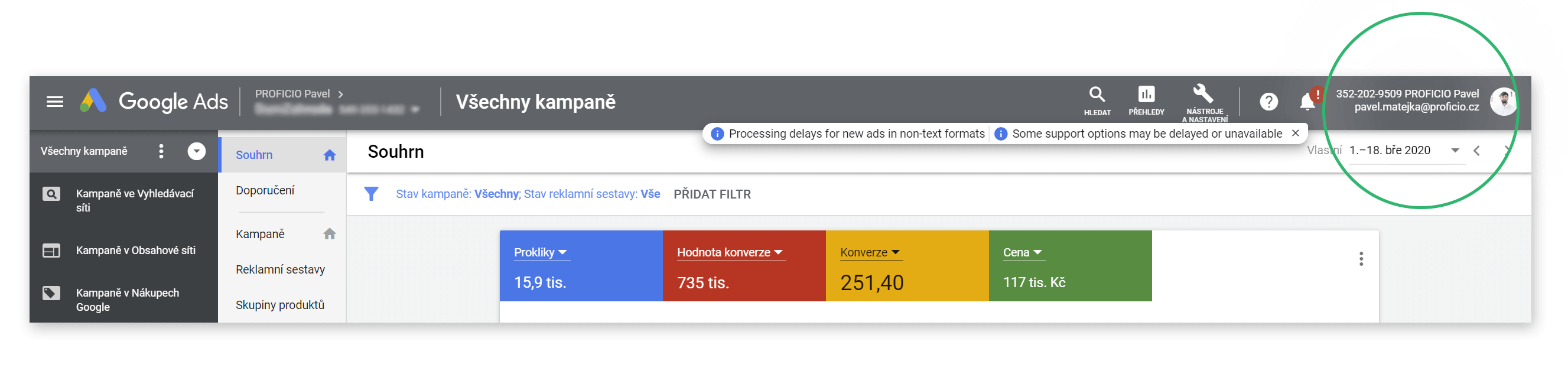Image resolution: width=1568 pixels, height=374 pixels.
Task: Select the Doporučení menu item
Action: (265, 191)
